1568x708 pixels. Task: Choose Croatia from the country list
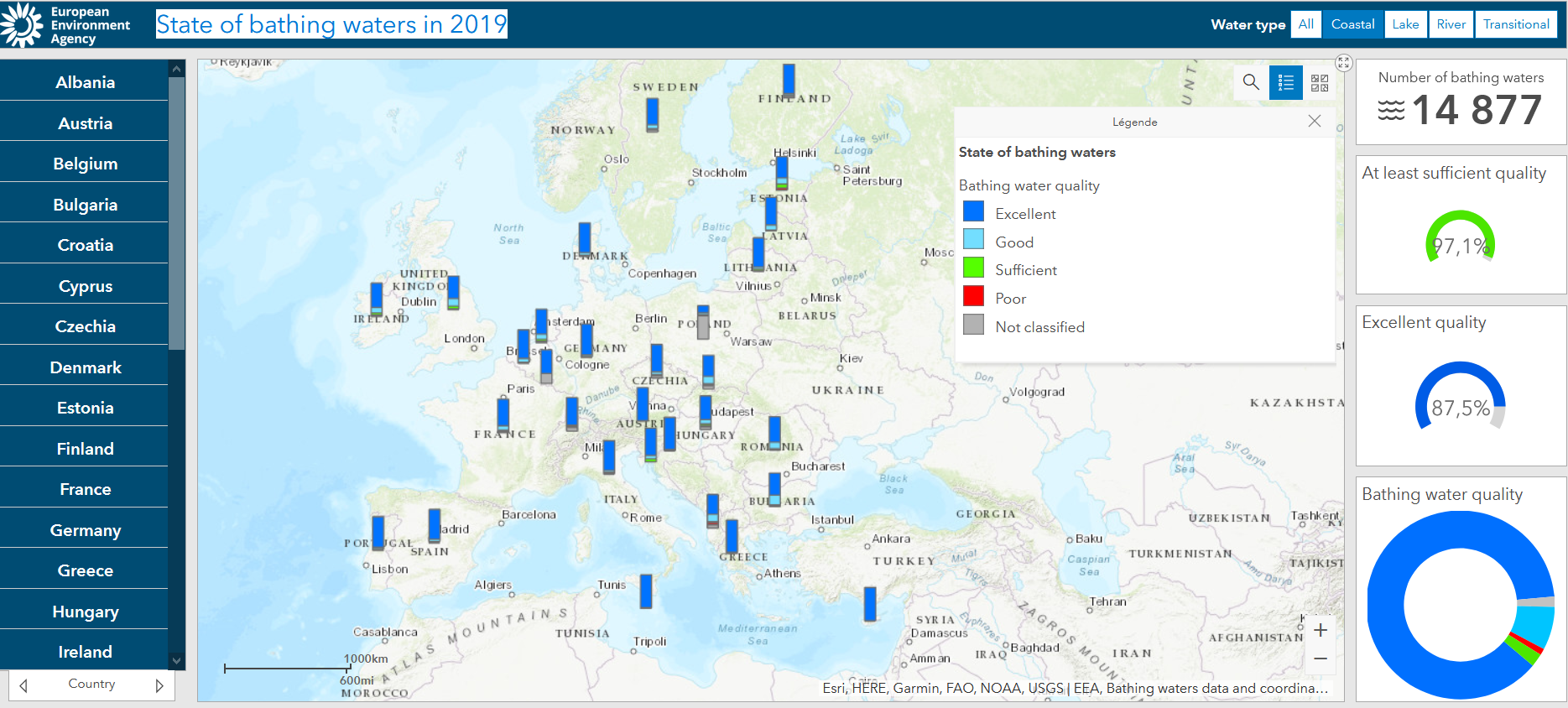point(85,245)
